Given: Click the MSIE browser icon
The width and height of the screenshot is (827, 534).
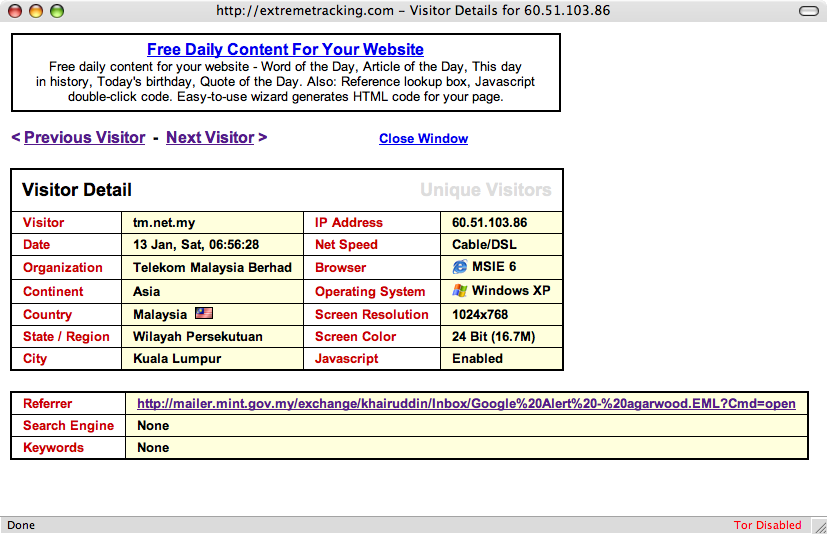Looking at the screenshot, I should click(x=459, y=267).
